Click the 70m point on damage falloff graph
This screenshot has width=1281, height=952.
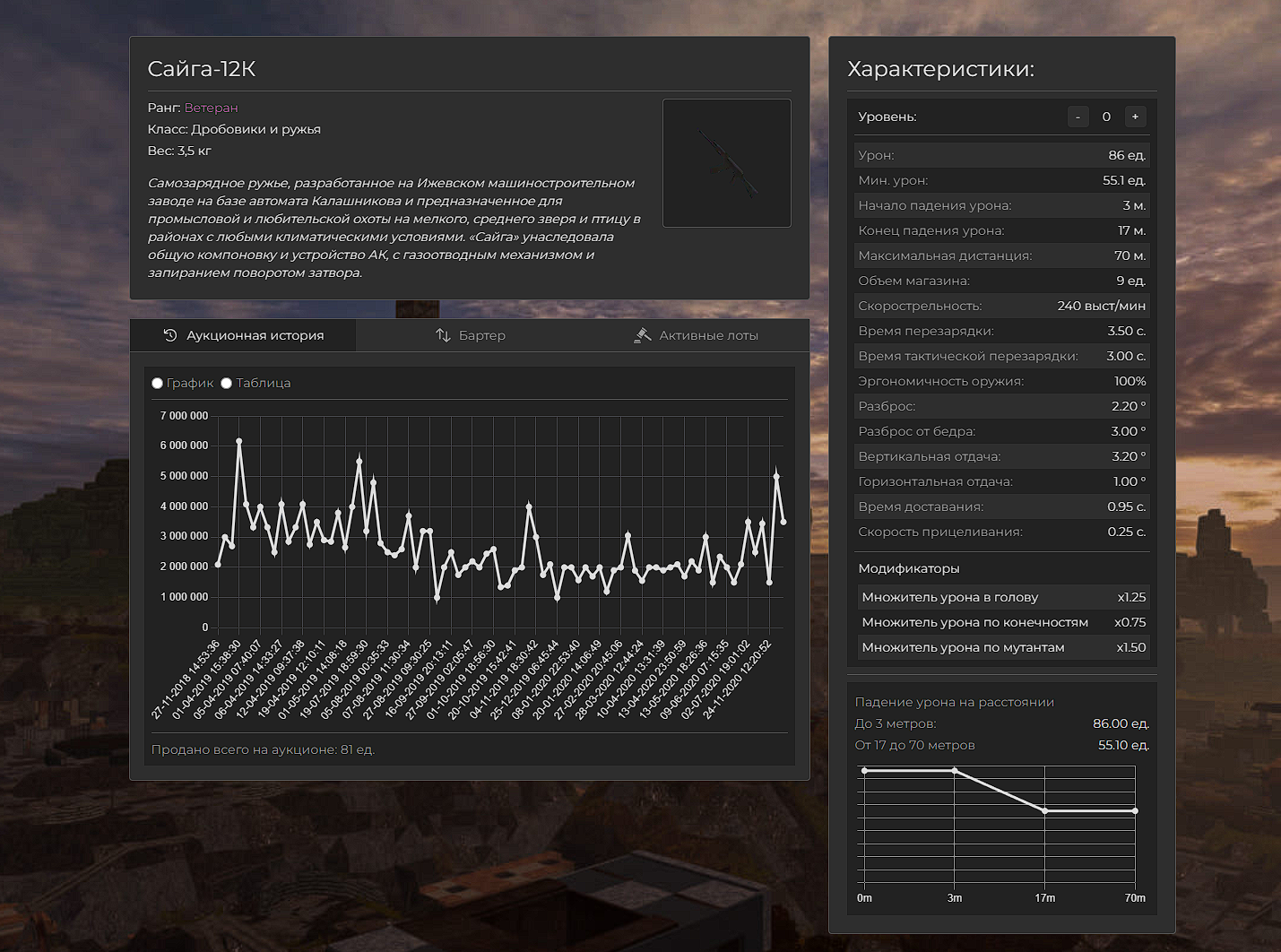1136,811
